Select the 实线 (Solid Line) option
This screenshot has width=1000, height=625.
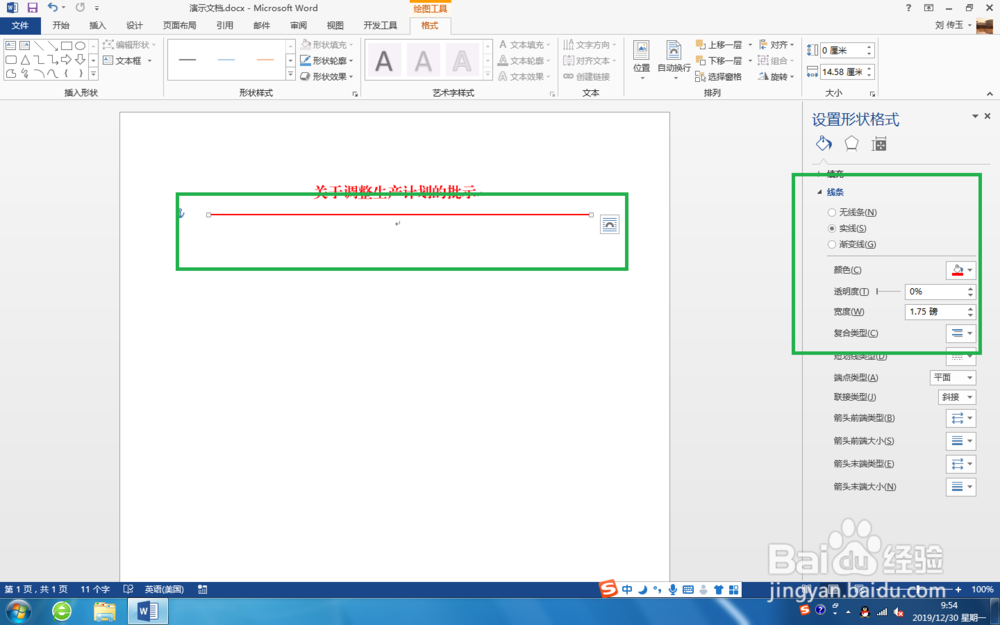point(832,228)
